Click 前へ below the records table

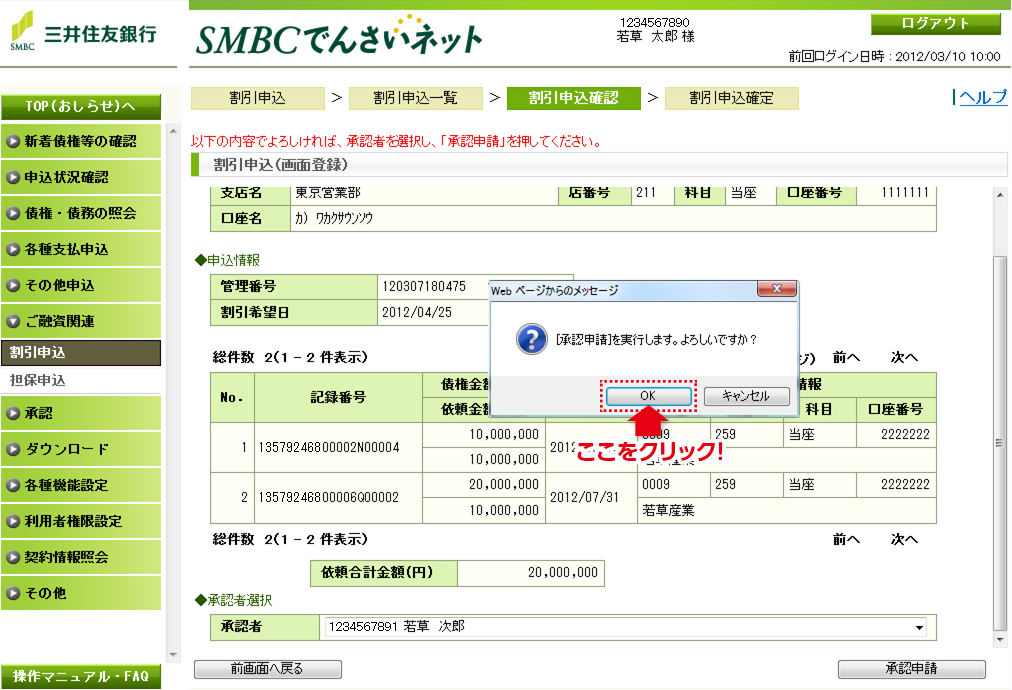[x=846, y=540]
